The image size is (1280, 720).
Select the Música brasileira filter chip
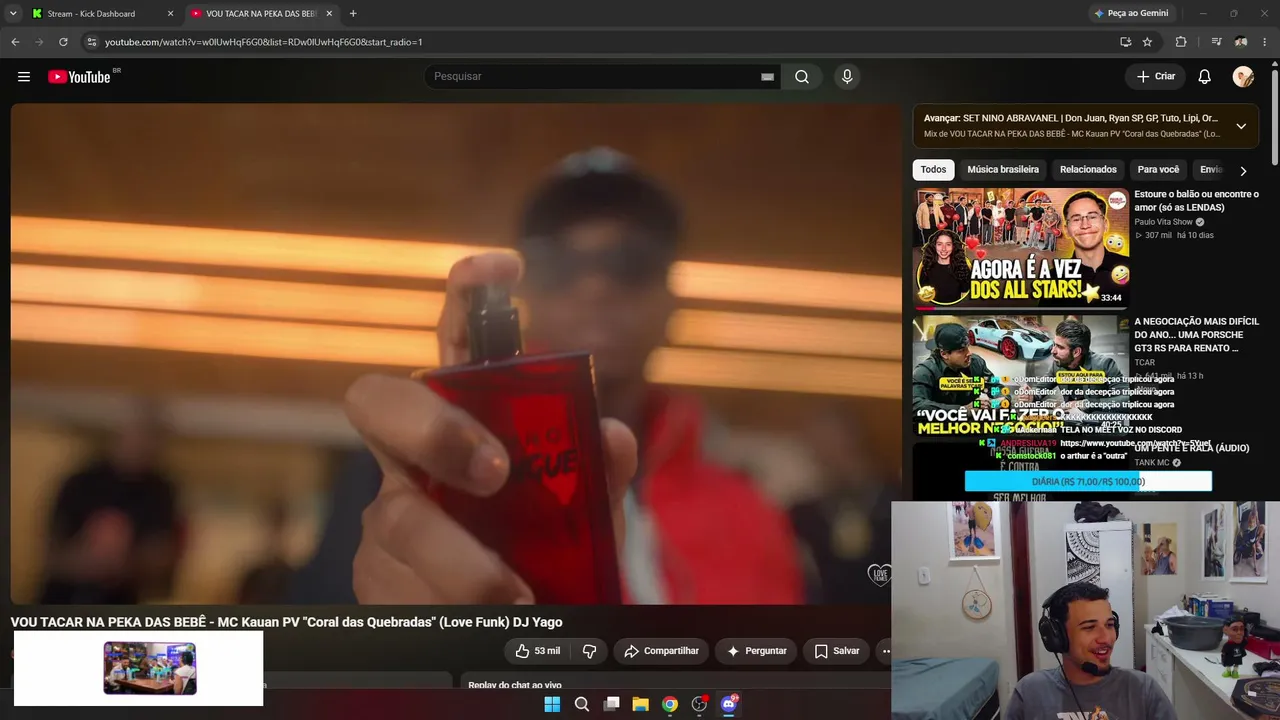pyautogui.click(x=1003, y=170)
